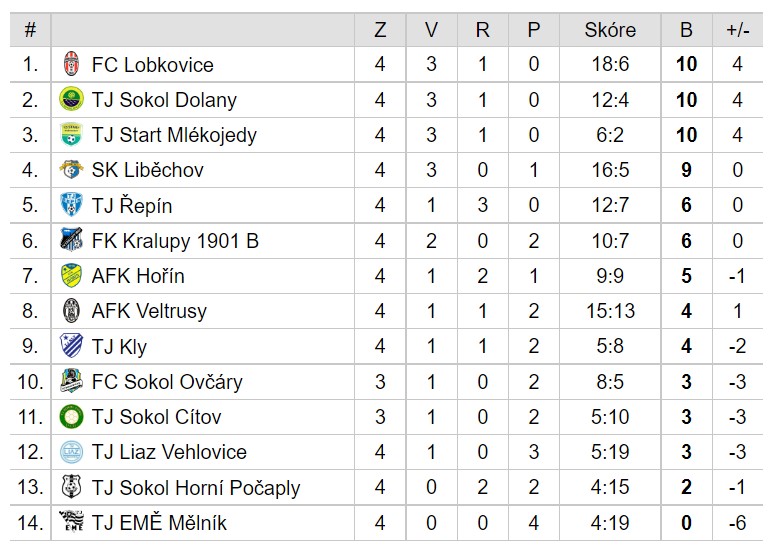The image size is (775, 548).
Task: Click the SK Liběchov club crest
Action: (x=71, y=170)
